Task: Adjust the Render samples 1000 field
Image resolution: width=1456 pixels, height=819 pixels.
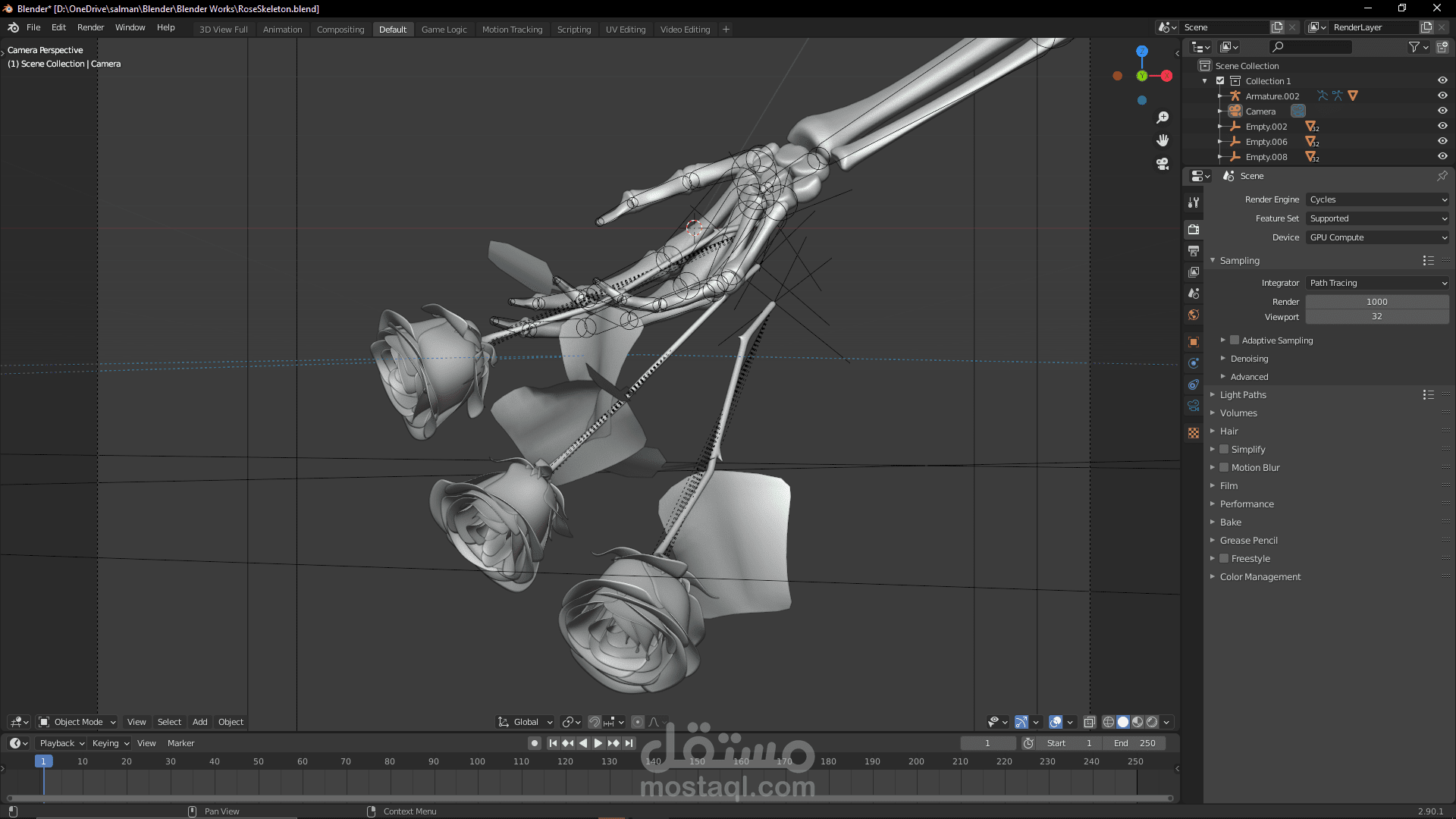Action: 1376,302
